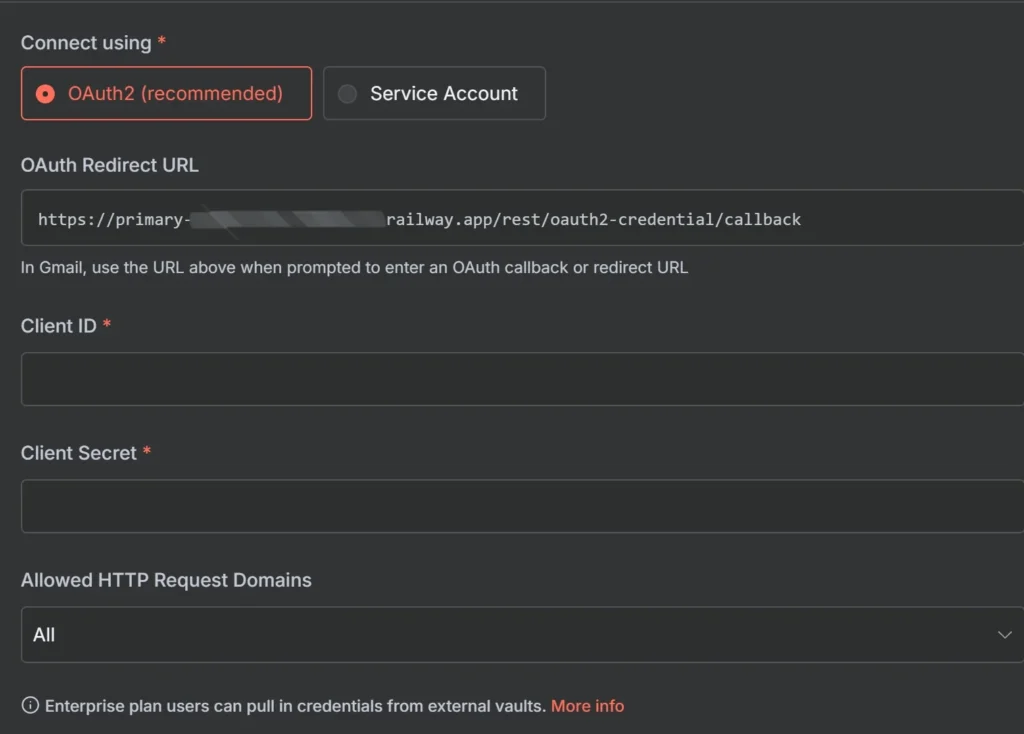Focus the Client ID input field
Image resolution: width=1024 pixels, height=734 pixels.
tap(520, 379)
